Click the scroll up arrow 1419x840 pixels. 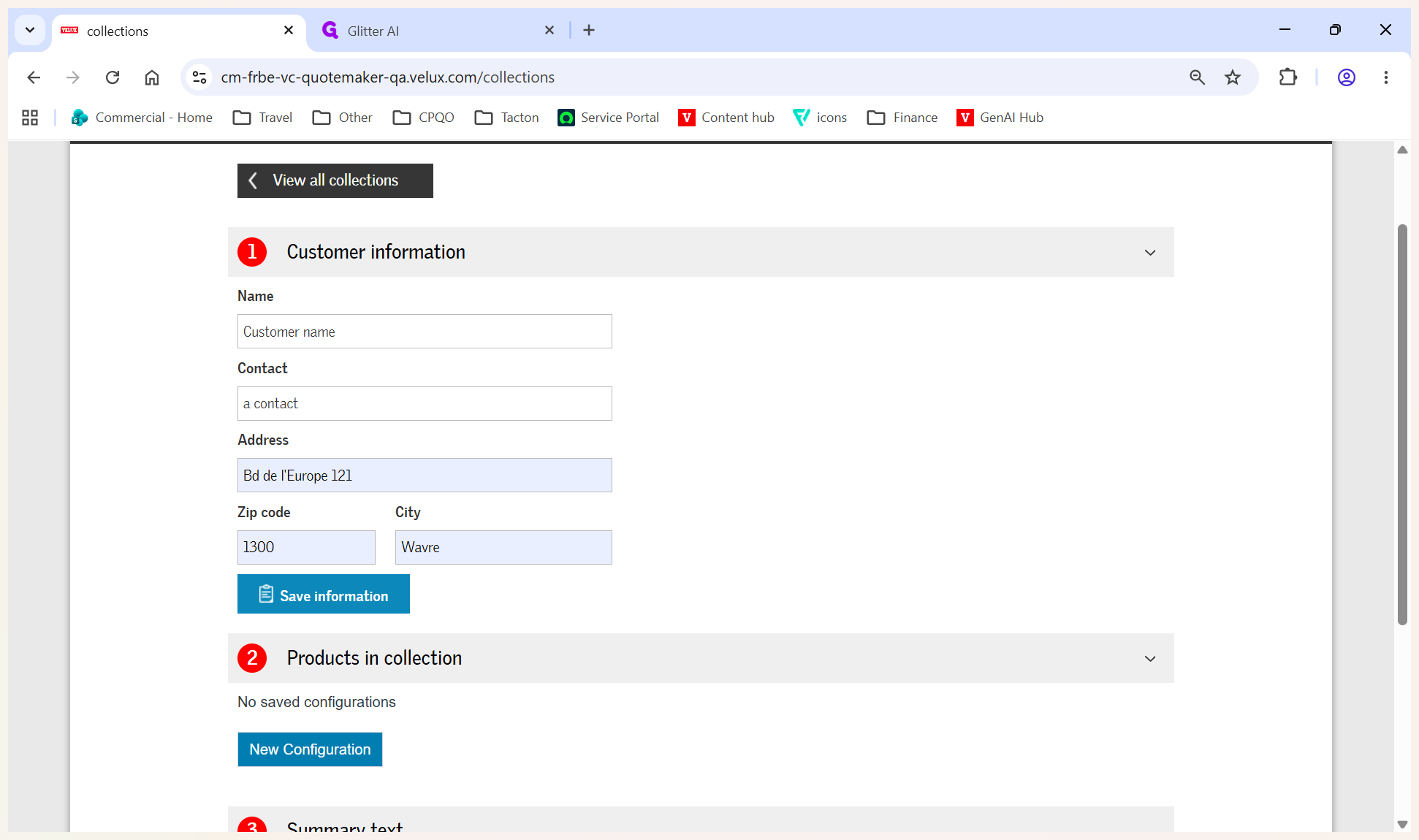click(1402, 150)
